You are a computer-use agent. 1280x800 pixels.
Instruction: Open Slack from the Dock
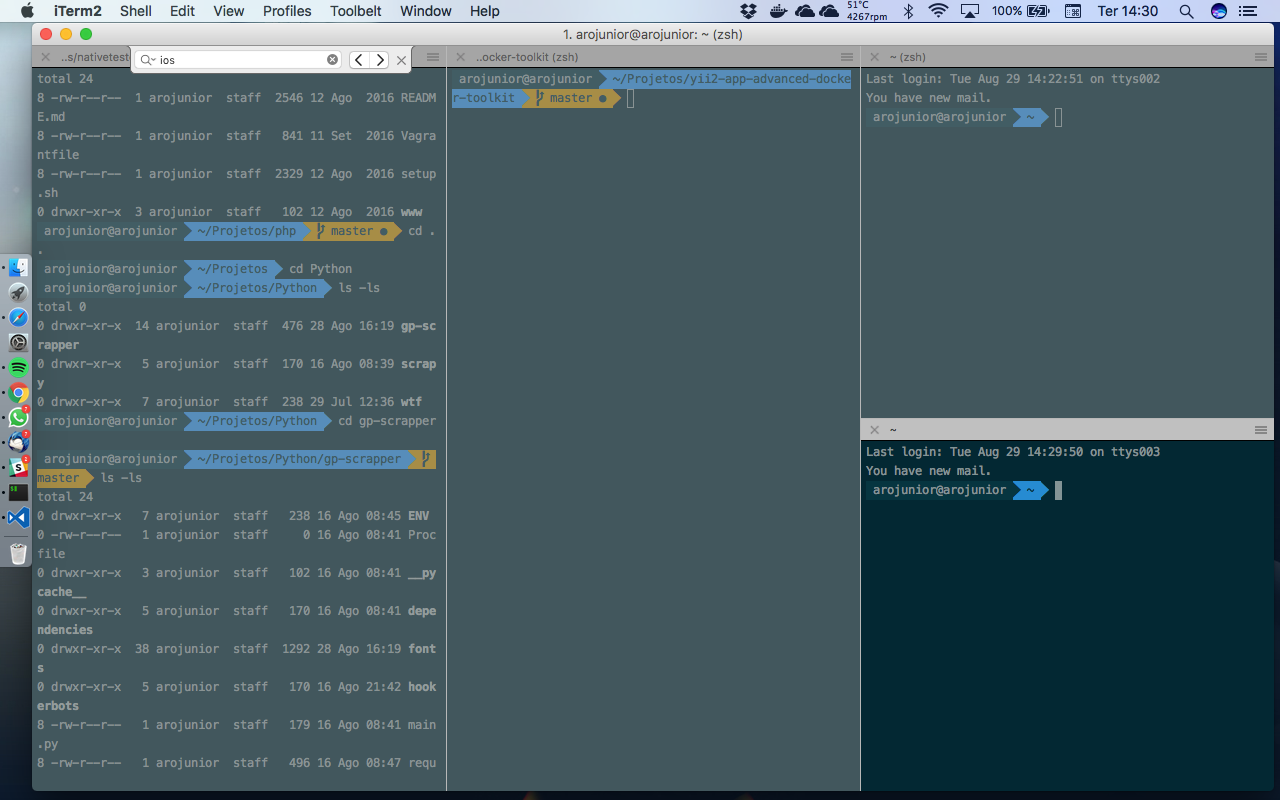point(19,467)
